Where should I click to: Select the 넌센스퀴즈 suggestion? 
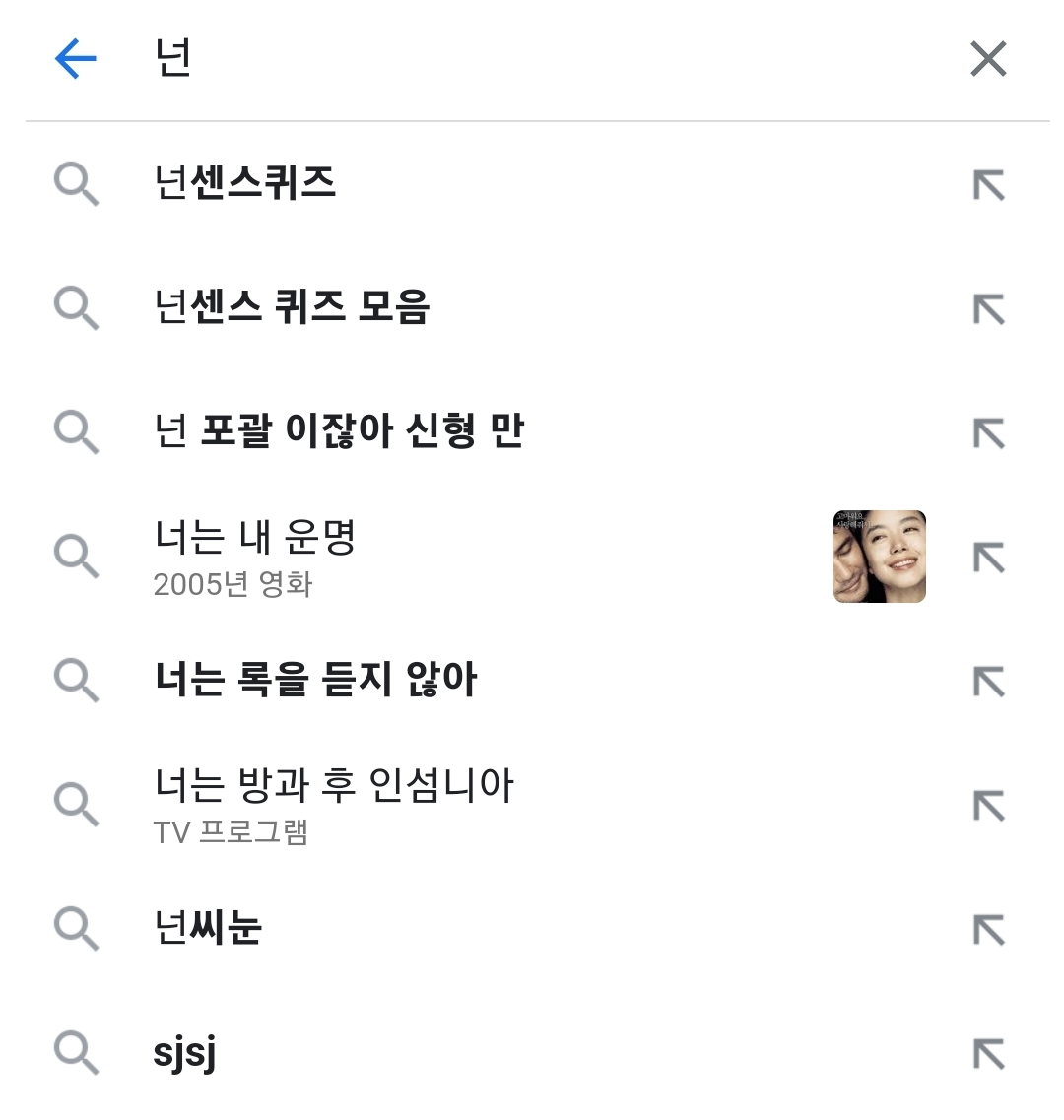coord(245,184)
